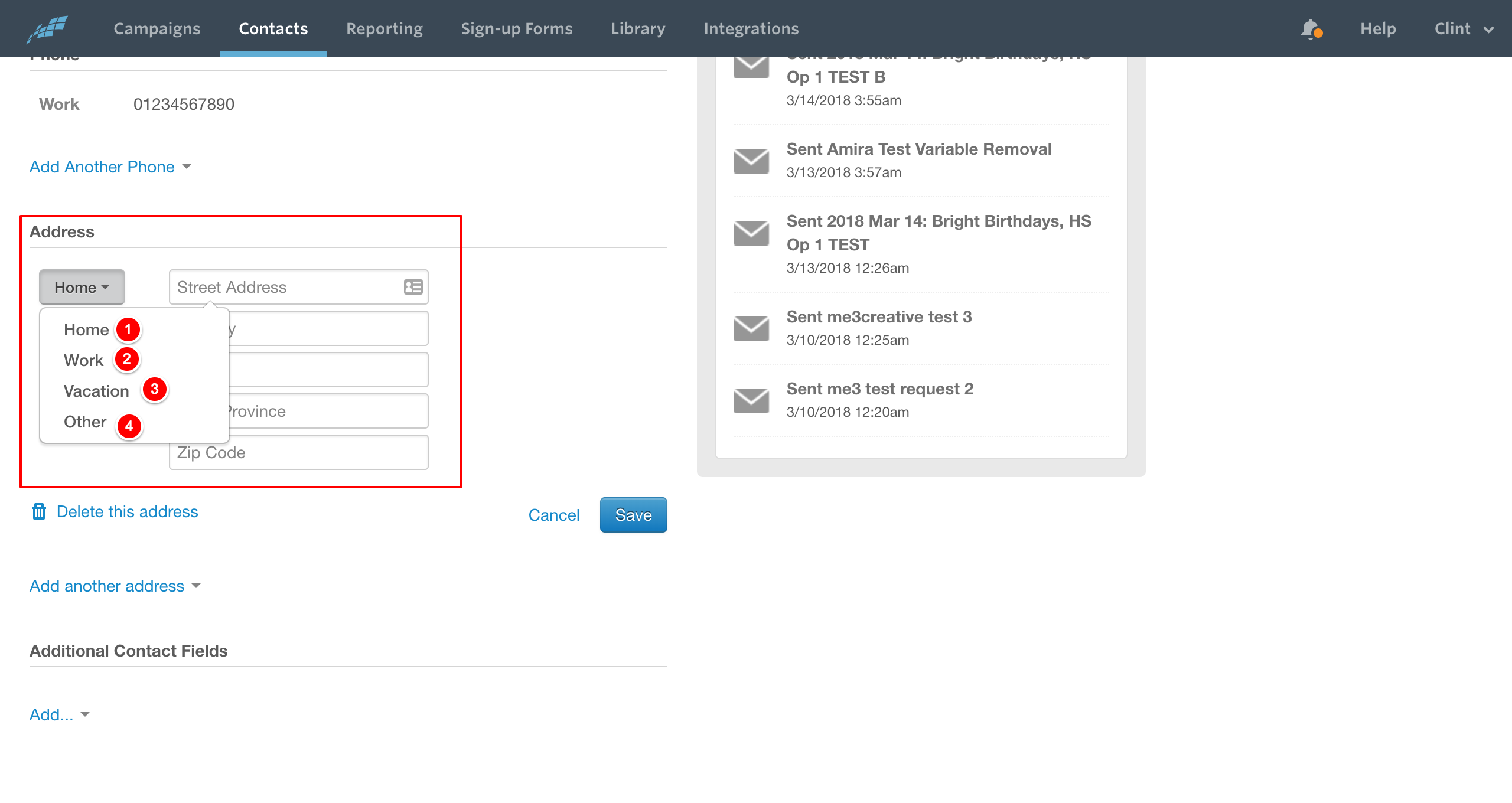Open Sent me3creative test 3 activity
Viewport: 1512px width, 803px height.
[879, 316]
